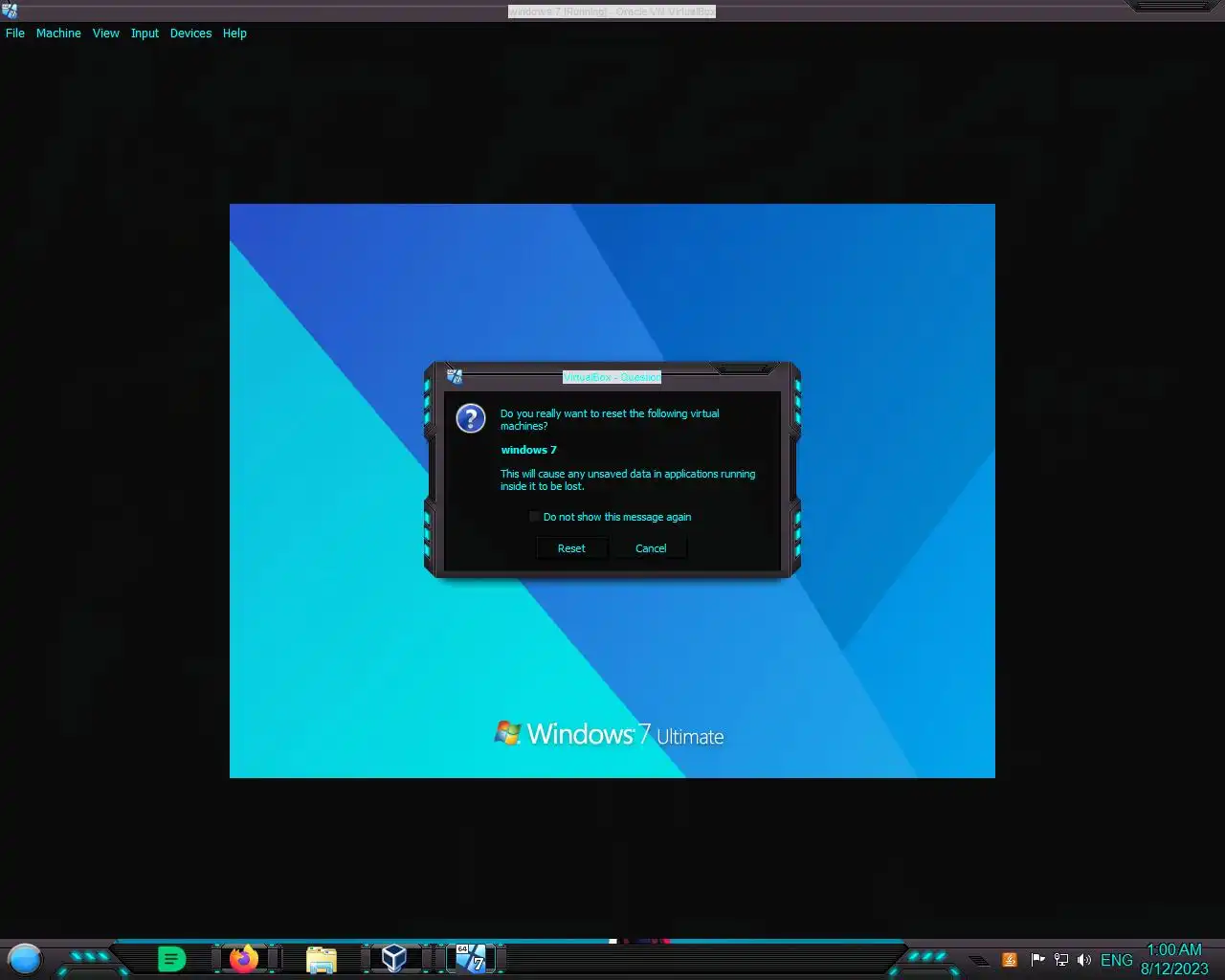Screen dimensions: 1225x980
Task: Confirm VM reset with Reset button
Action: tap(571, 548)
